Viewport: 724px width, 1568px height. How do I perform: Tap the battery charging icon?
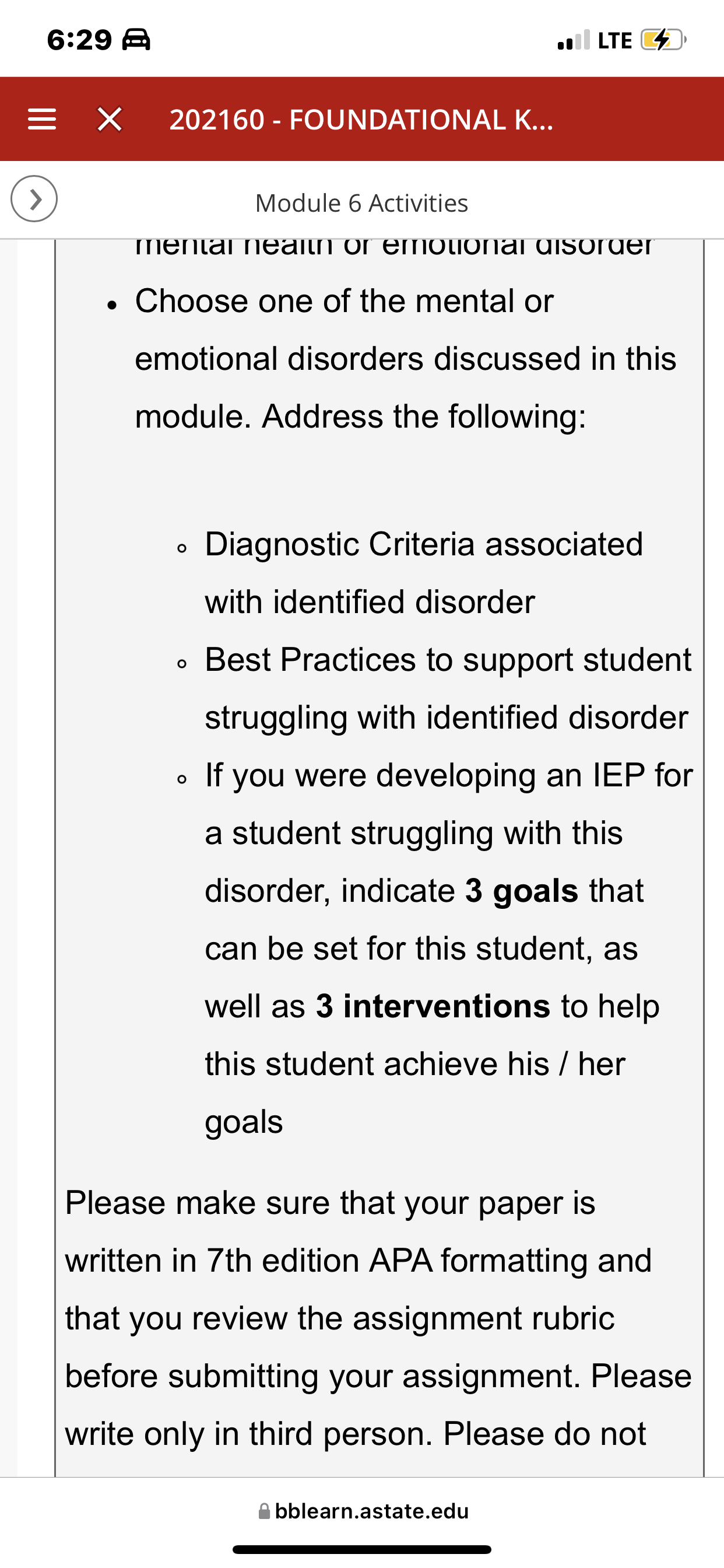point(663,40)
